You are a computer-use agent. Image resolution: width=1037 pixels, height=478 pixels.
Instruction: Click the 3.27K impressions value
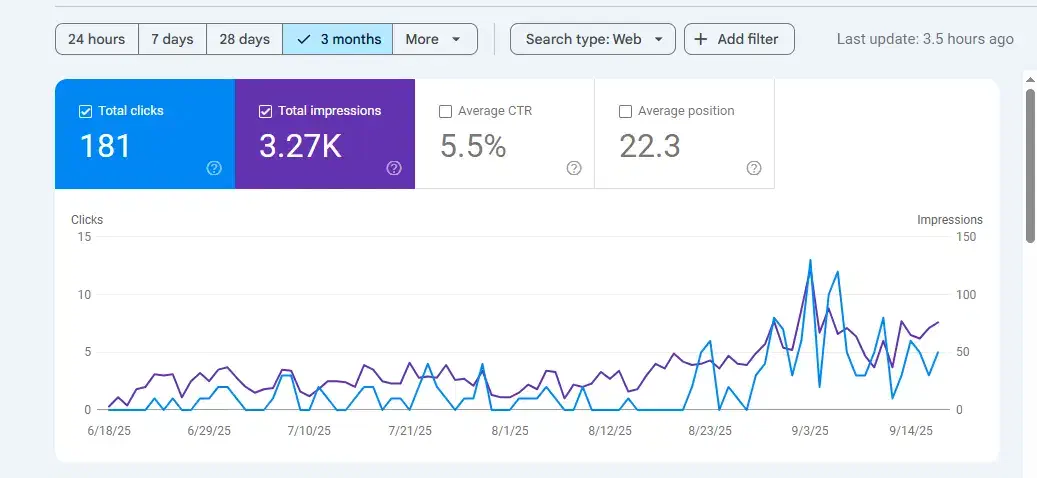click(300, 146)
